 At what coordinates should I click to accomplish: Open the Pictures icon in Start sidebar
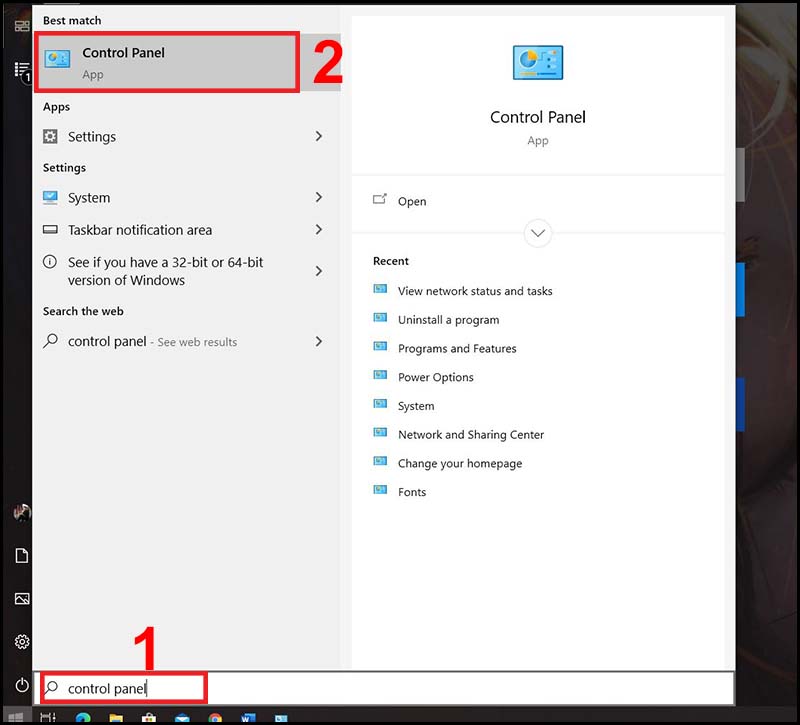tap(22, 598)
